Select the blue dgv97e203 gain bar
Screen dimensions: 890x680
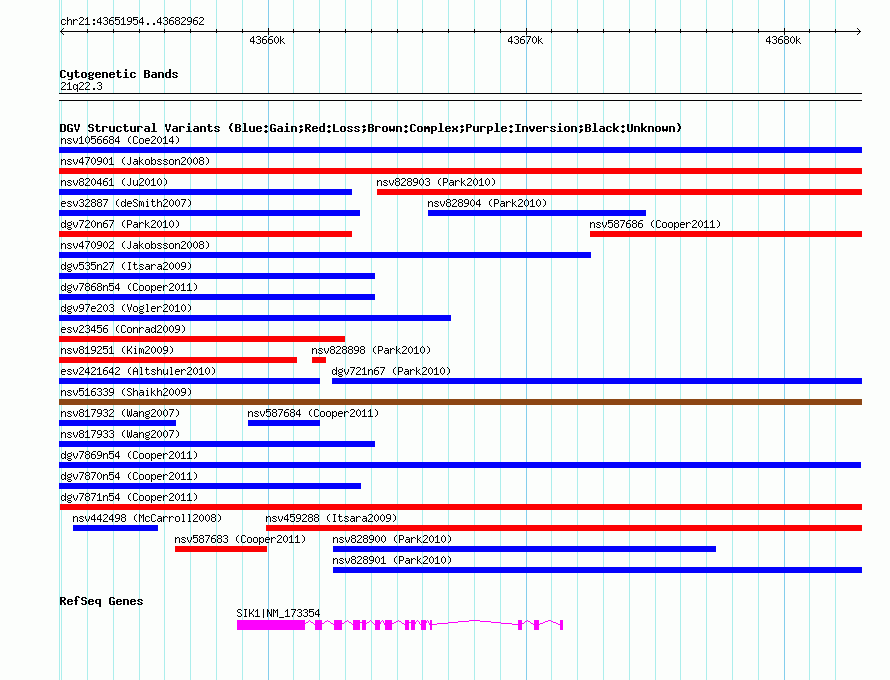coord(255,318)
